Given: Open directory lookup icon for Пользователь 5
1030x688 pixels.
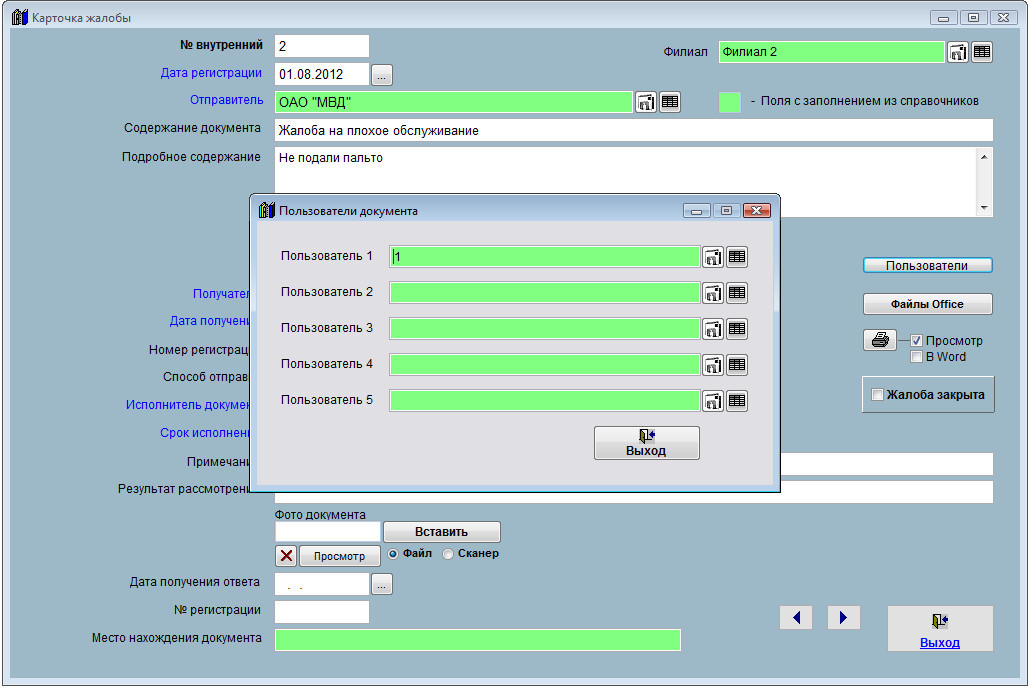Looking at the screenshot, I should (x=713, y=401).
